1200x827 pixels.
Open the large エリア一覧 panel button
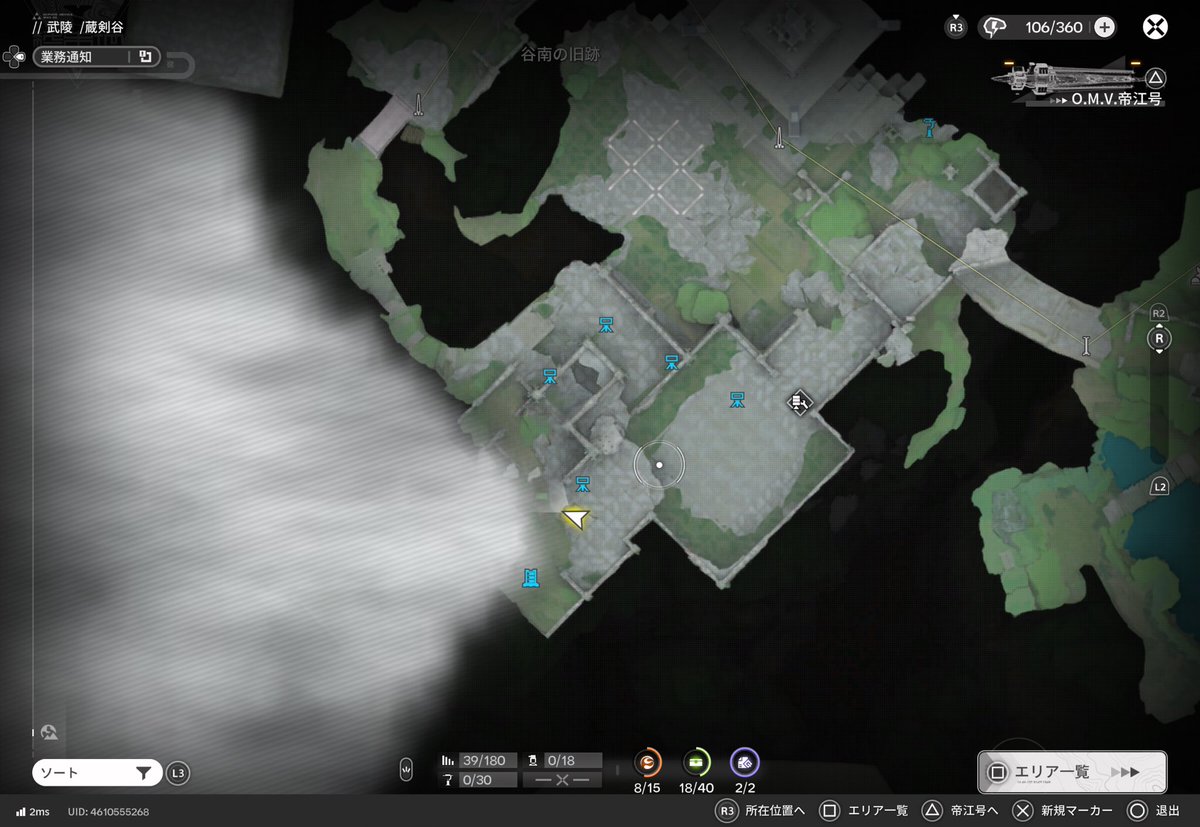coord(1072,773)
